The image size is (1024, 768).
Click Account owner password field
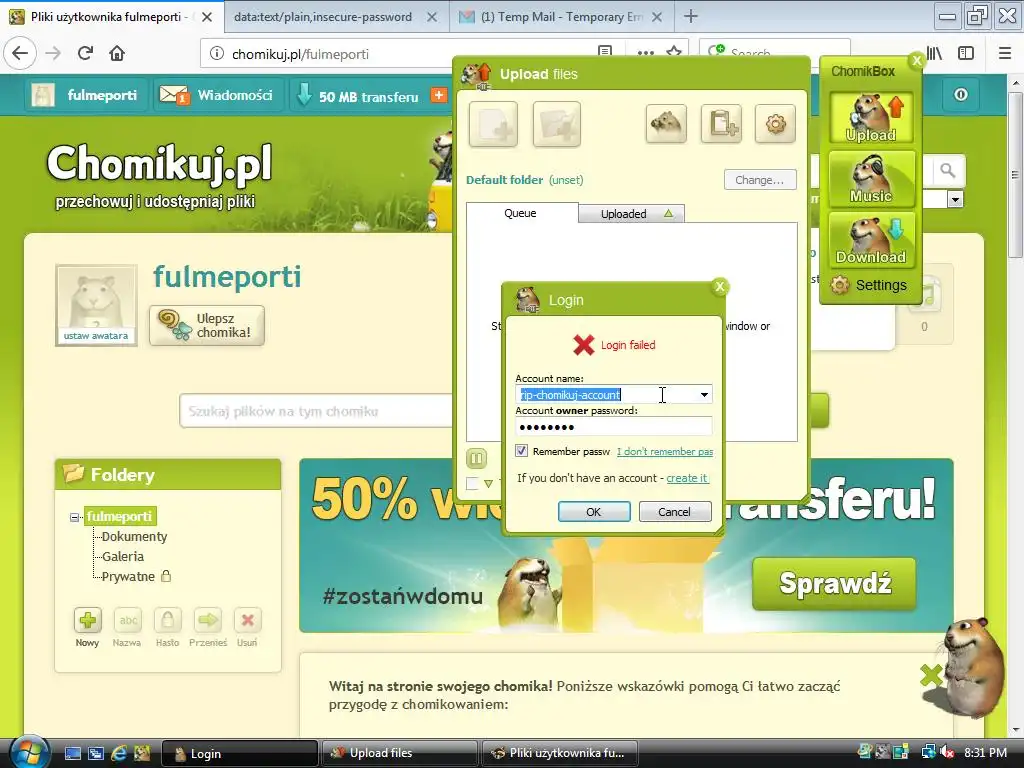(x=613, y=427)
